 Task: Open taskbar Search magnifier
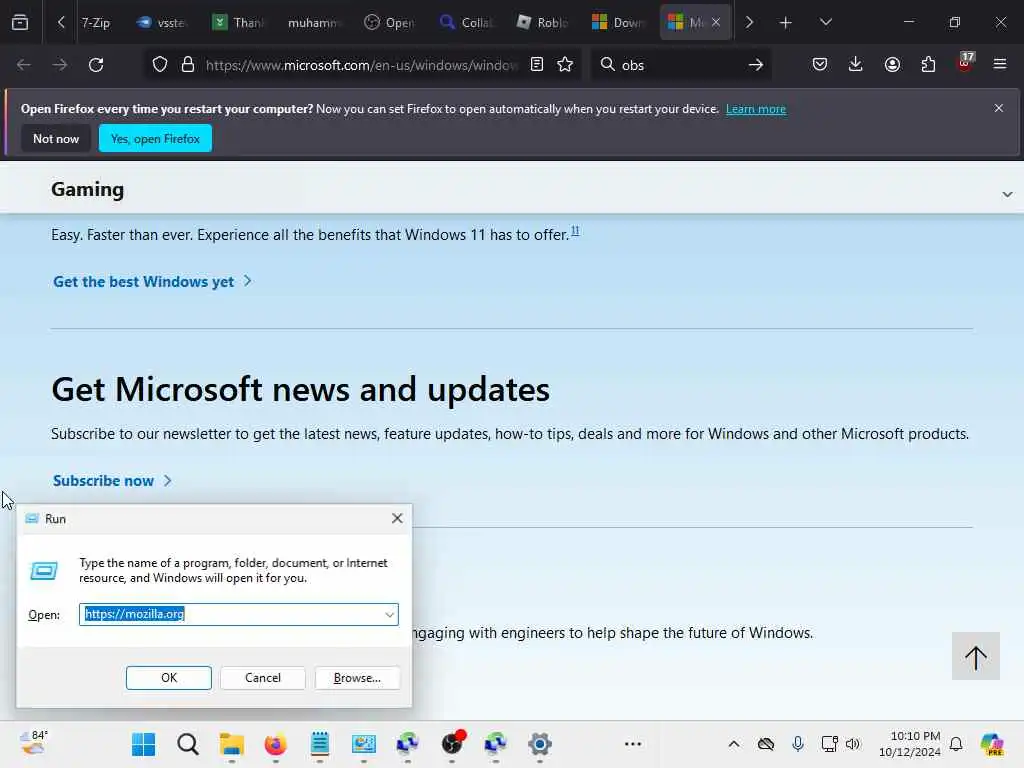tap(187, 744)
